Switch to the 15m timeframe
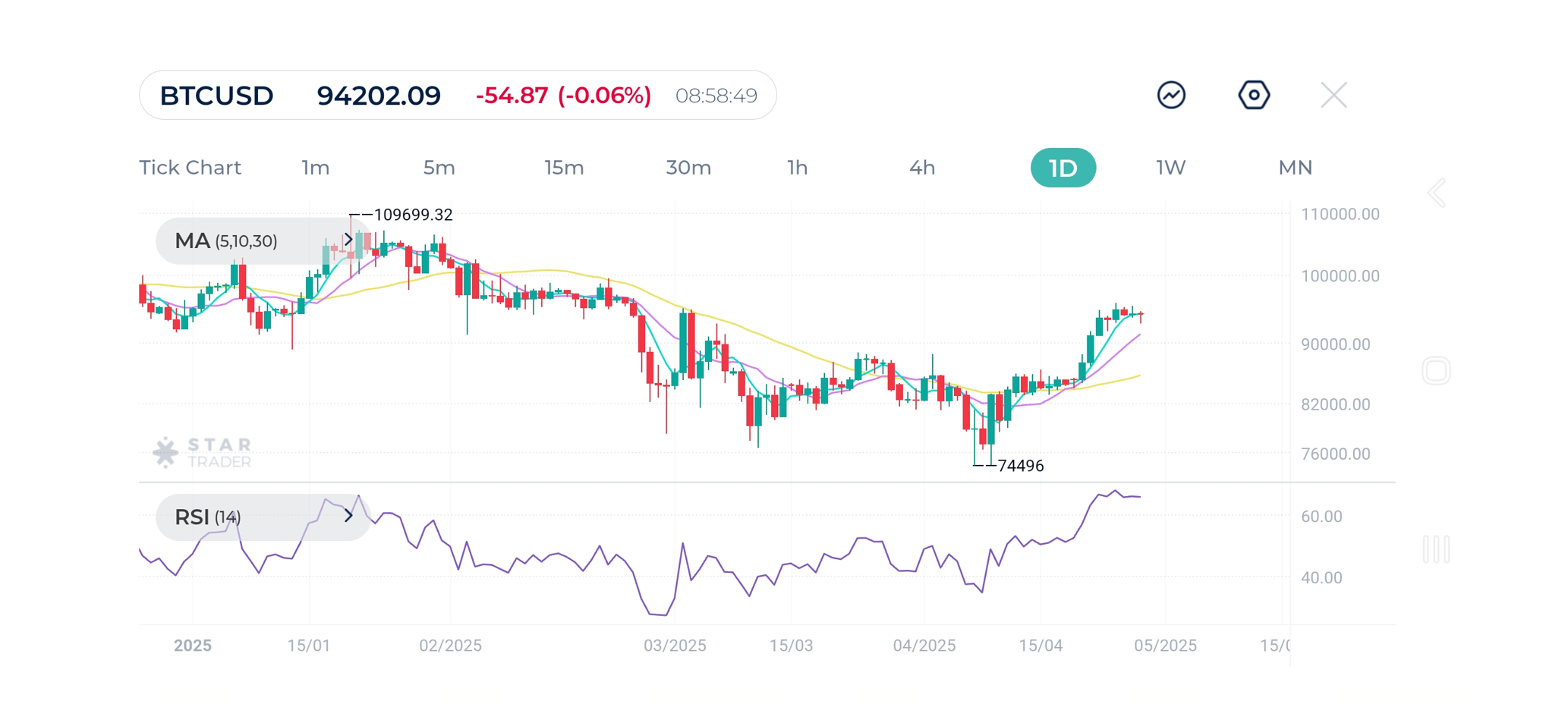 [x=564, y=168]
